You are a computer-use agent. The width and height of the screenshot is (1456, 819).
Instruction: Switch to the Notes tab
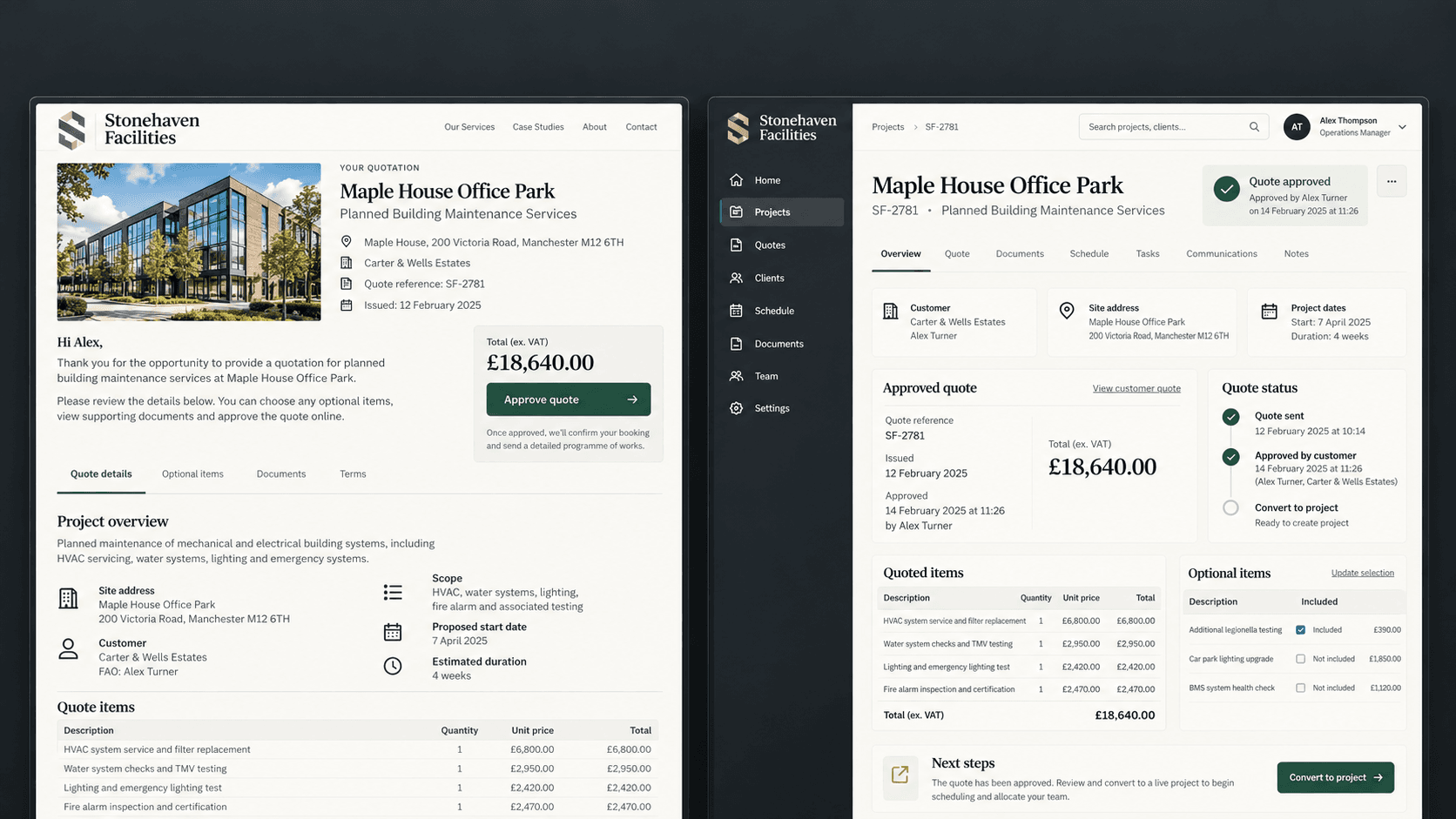coord(1296,254)
